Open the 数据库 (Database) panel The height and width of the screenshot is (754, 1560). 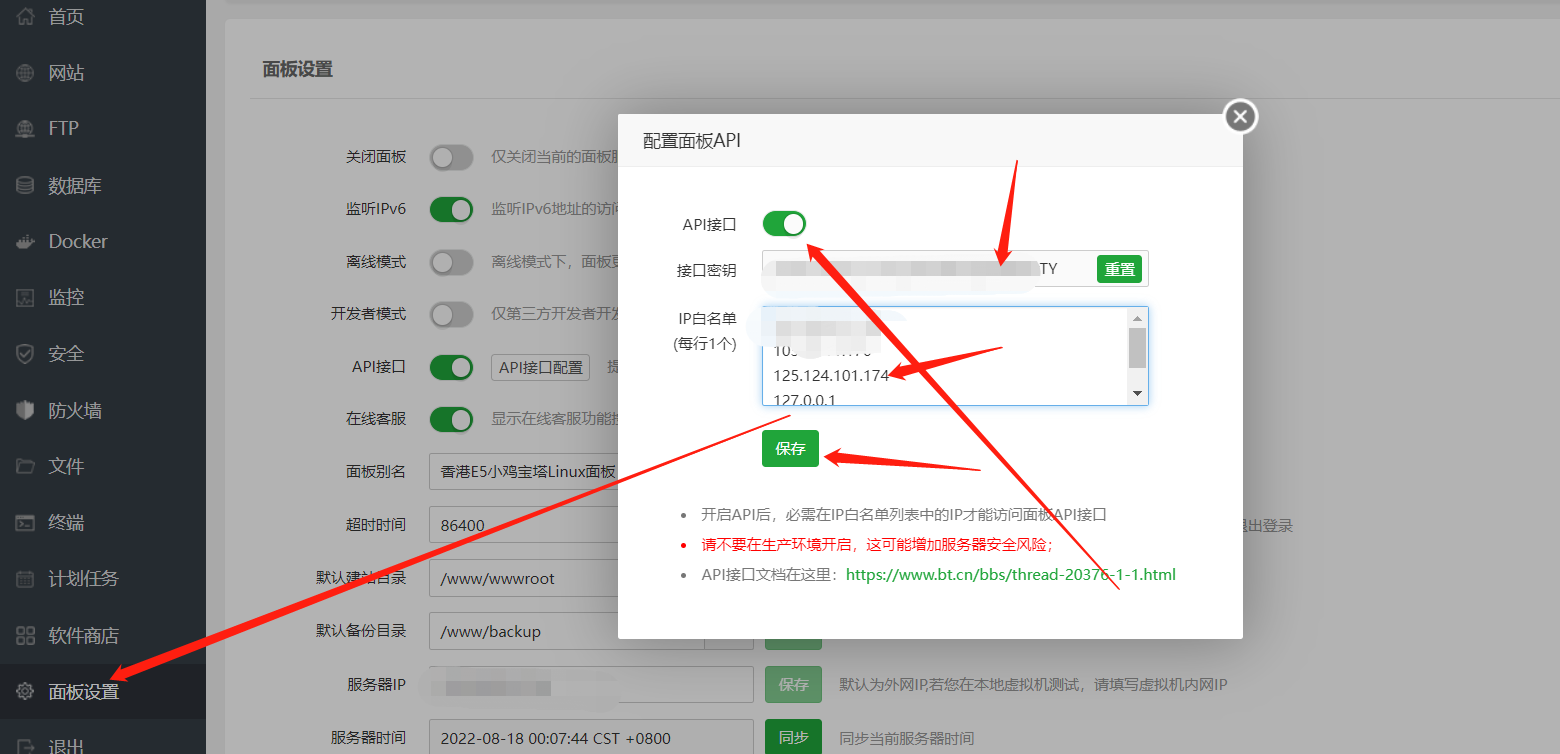coord(70,184)
